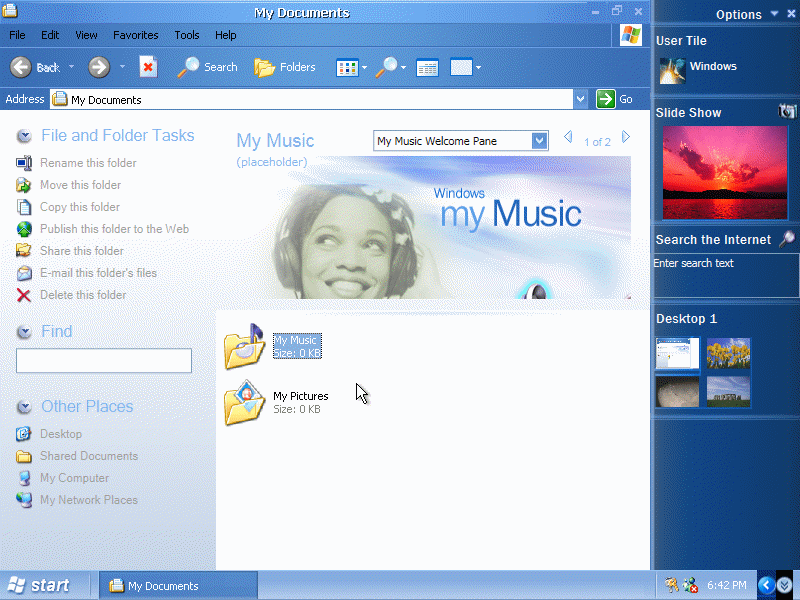The height and width of the screenshot is (600, 800).
Task: Click the keys icon in system tray
Action: (x=671, y=584)
